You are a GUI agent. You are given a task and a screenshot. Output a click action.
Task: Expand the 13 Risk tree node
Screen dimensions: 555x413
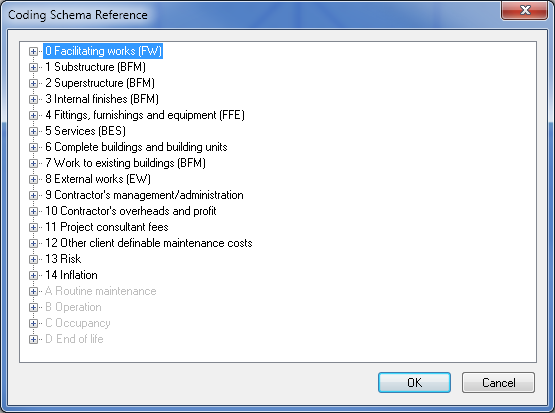[x=33, y=259]
